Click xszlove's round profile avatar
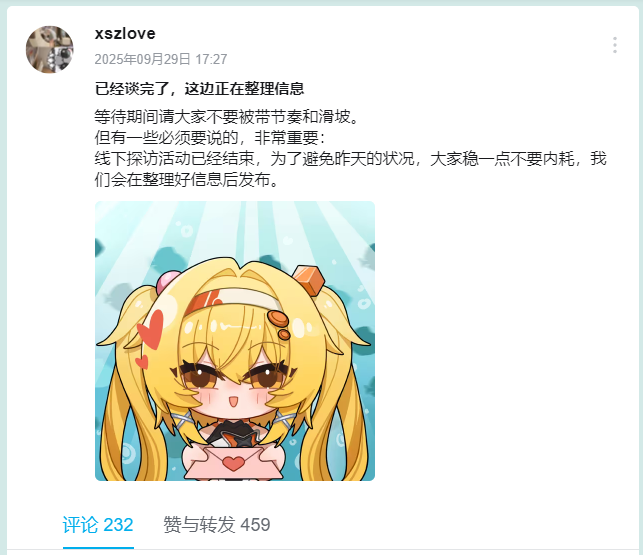Viewport: 643px width, 555px height. point(50,50)
